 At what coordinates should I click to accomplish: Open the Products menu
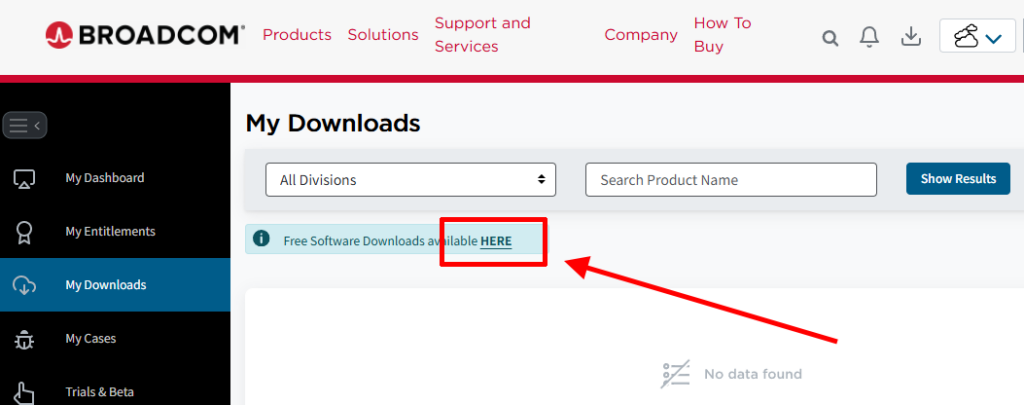click(x=297, y=35)
